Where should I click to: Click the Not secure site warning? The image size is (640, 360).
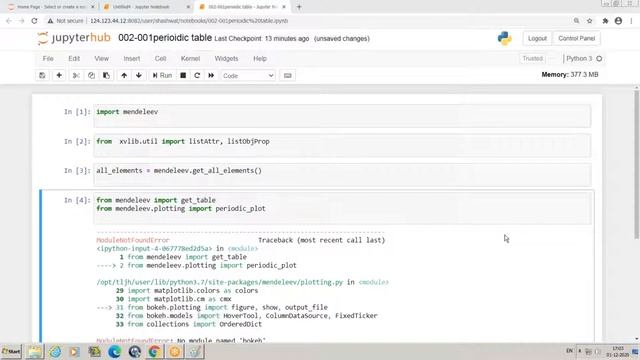coord(65,21)
